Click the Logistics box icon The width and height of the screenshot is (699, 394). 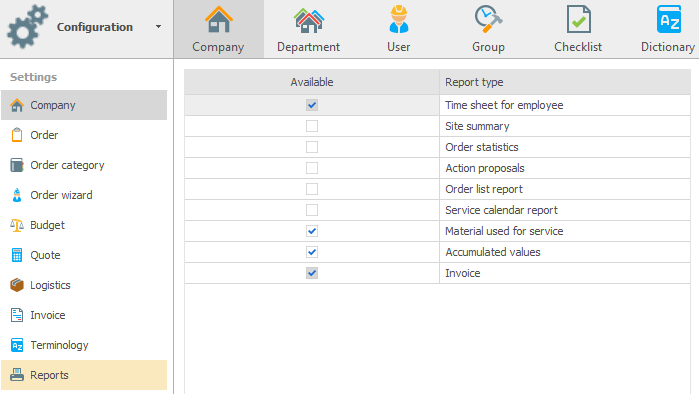tap(17, 285)
